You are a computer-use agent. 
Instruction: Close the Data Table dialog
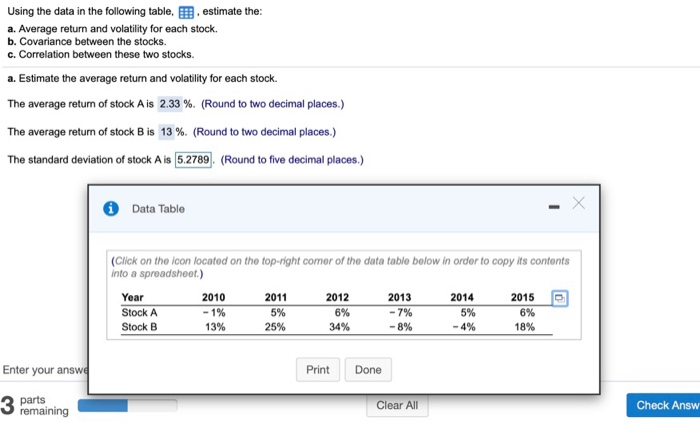(x=577, y=207)
